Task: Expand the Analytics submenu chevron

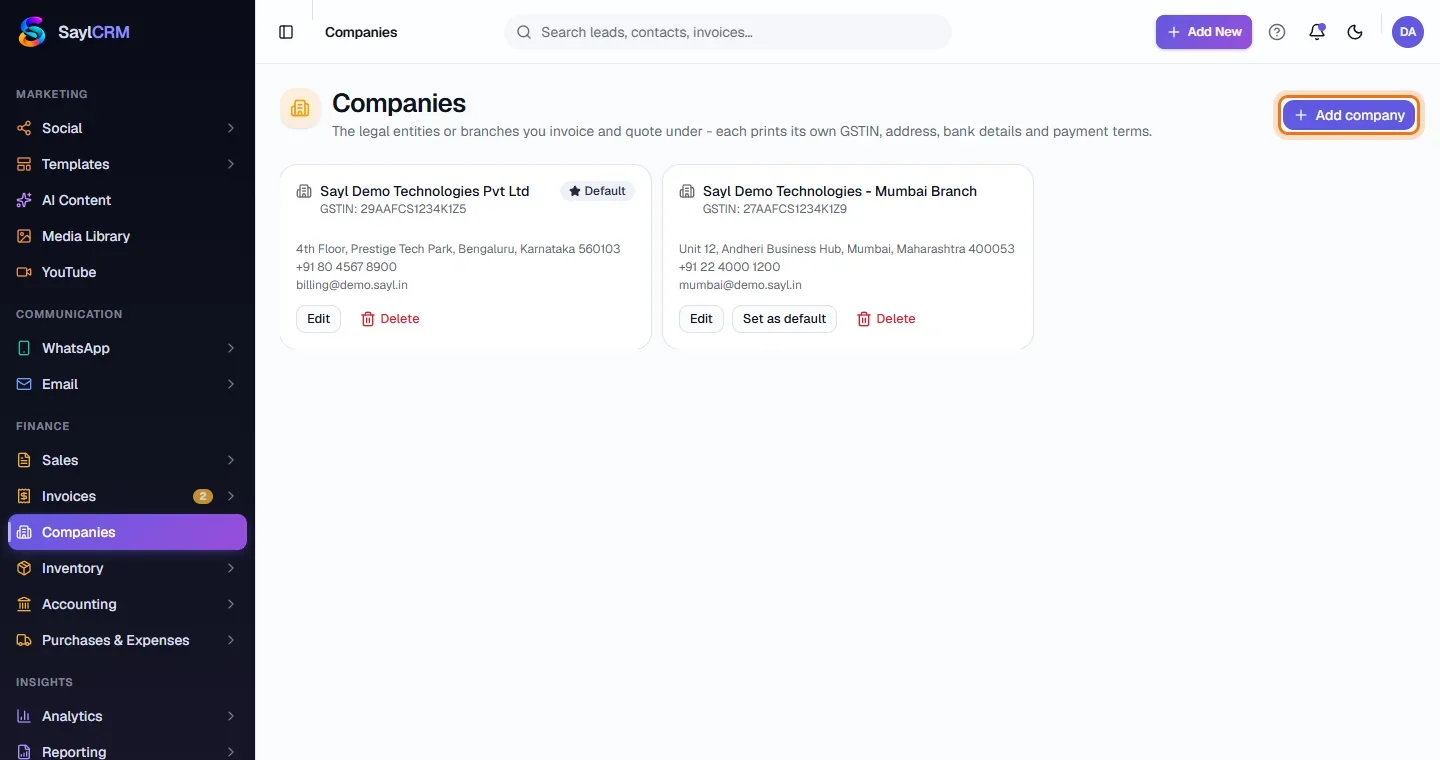Action: click(231, 716)
